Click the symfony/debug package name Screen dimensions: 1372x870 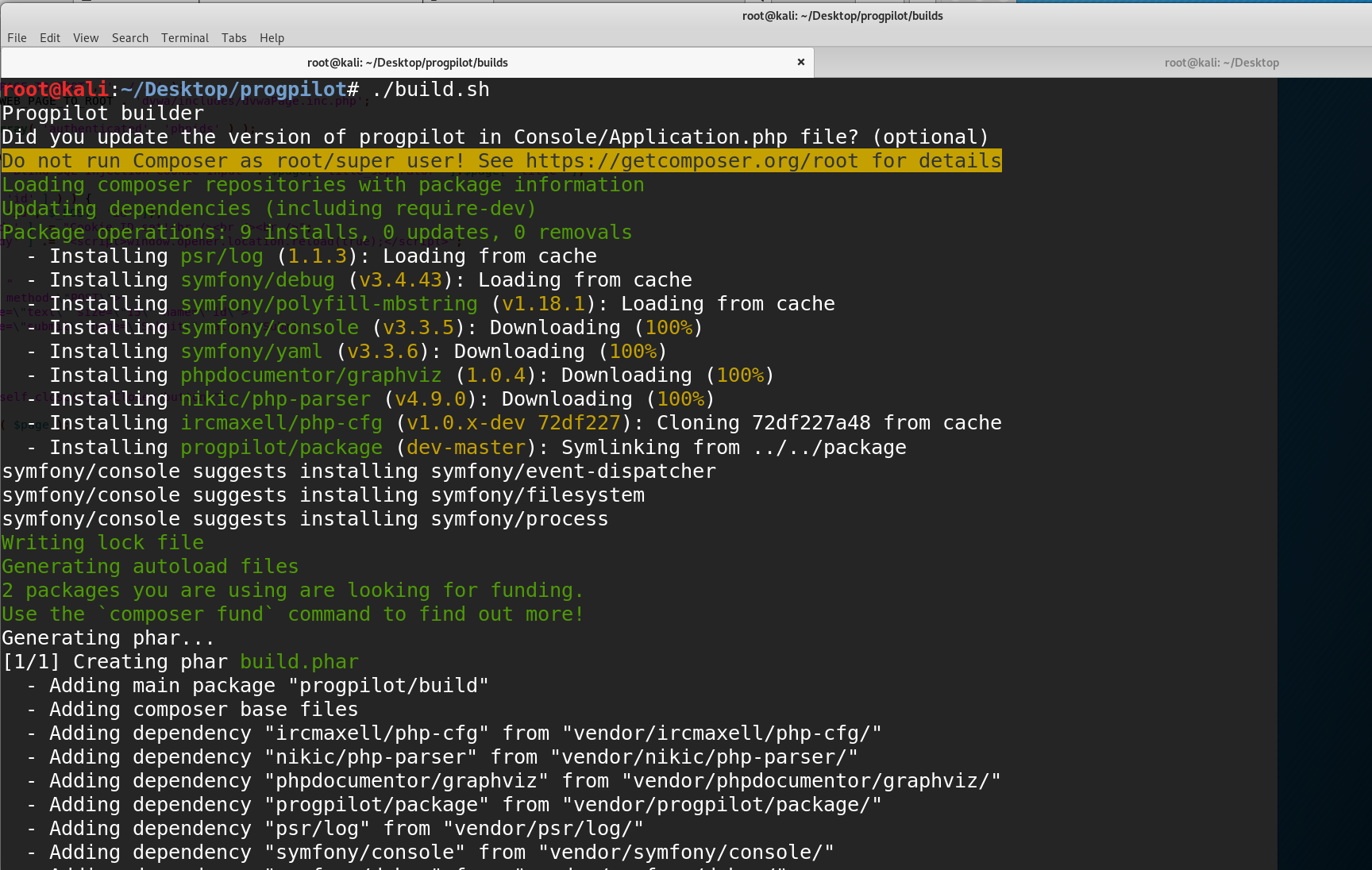(x=257, y=280)
